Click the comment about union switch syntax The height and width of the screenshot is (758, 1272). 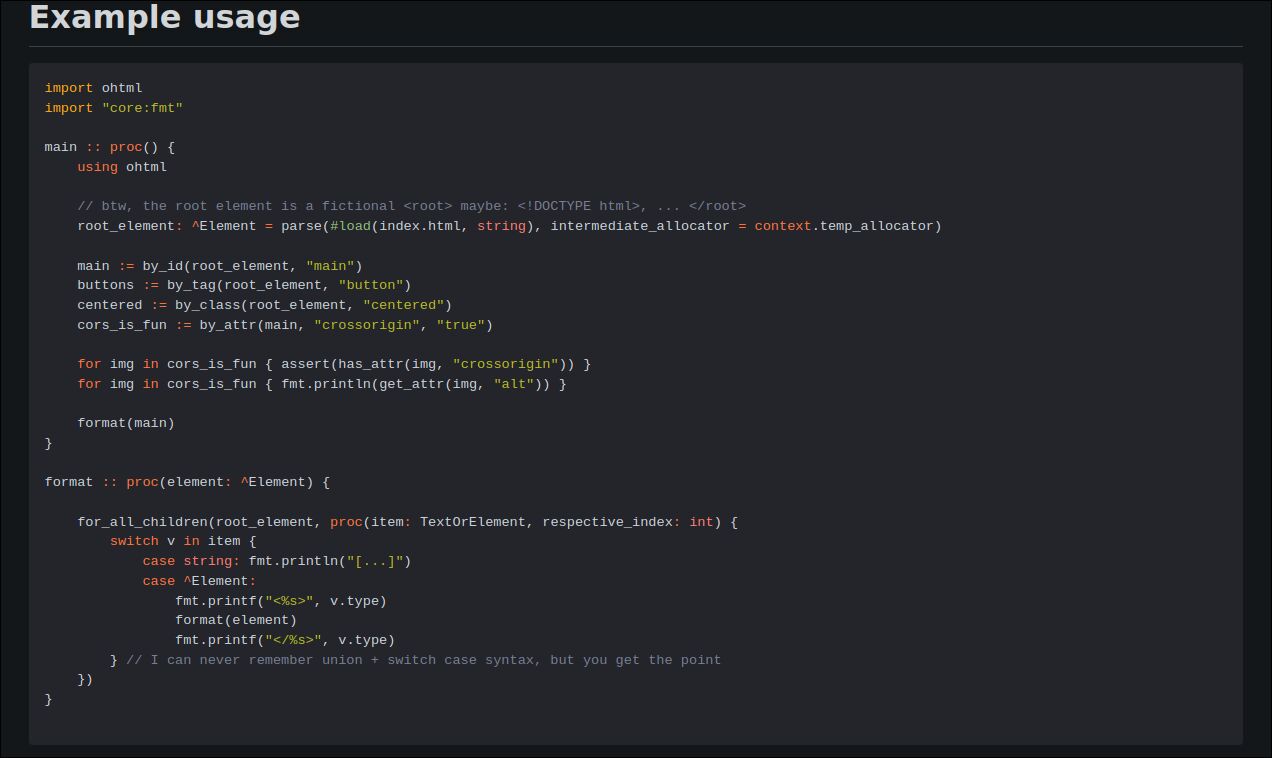click(423, 660)
